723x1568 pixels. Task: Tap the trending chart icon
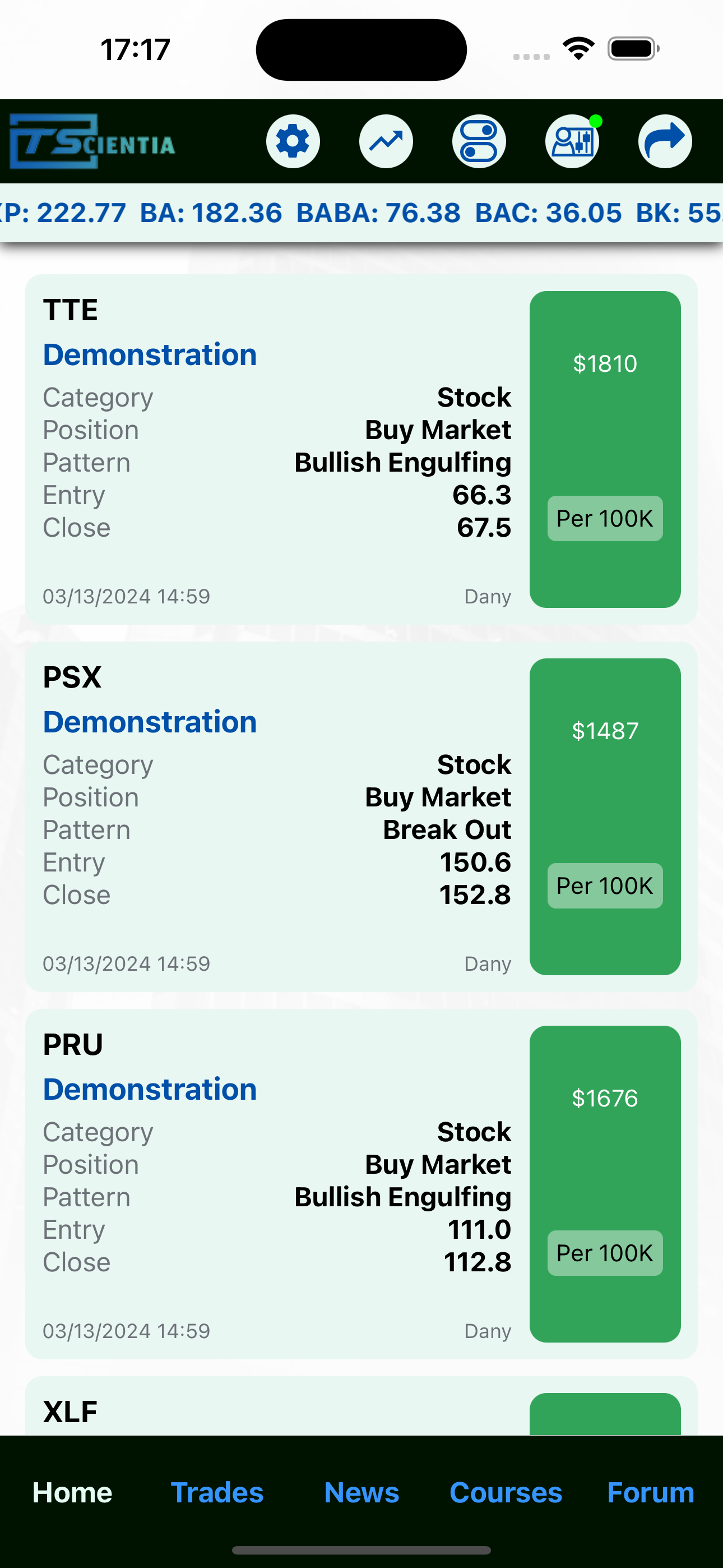click(x=386, y=141)
